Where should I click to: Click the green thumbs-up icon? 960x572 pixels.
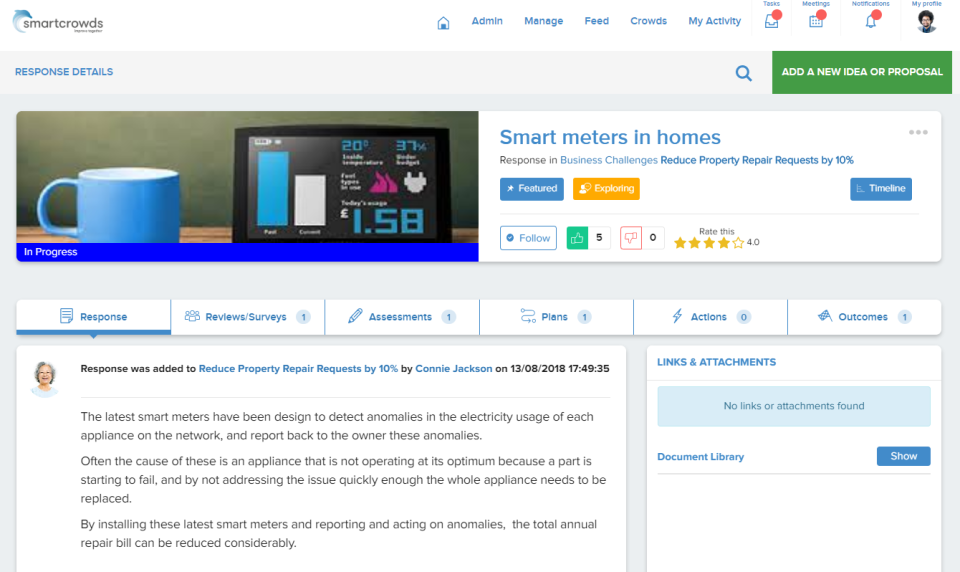(x=577, y=238)
